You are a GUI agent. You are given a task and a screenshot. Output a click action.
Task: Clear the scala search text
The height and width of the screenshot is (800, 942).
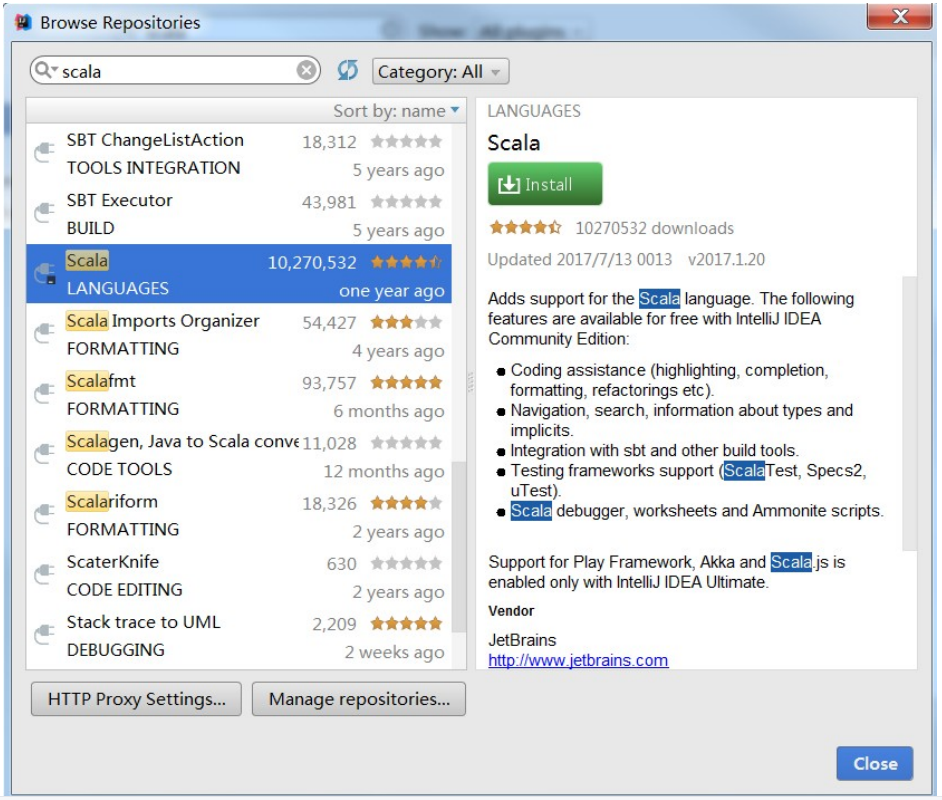(306, 71)
